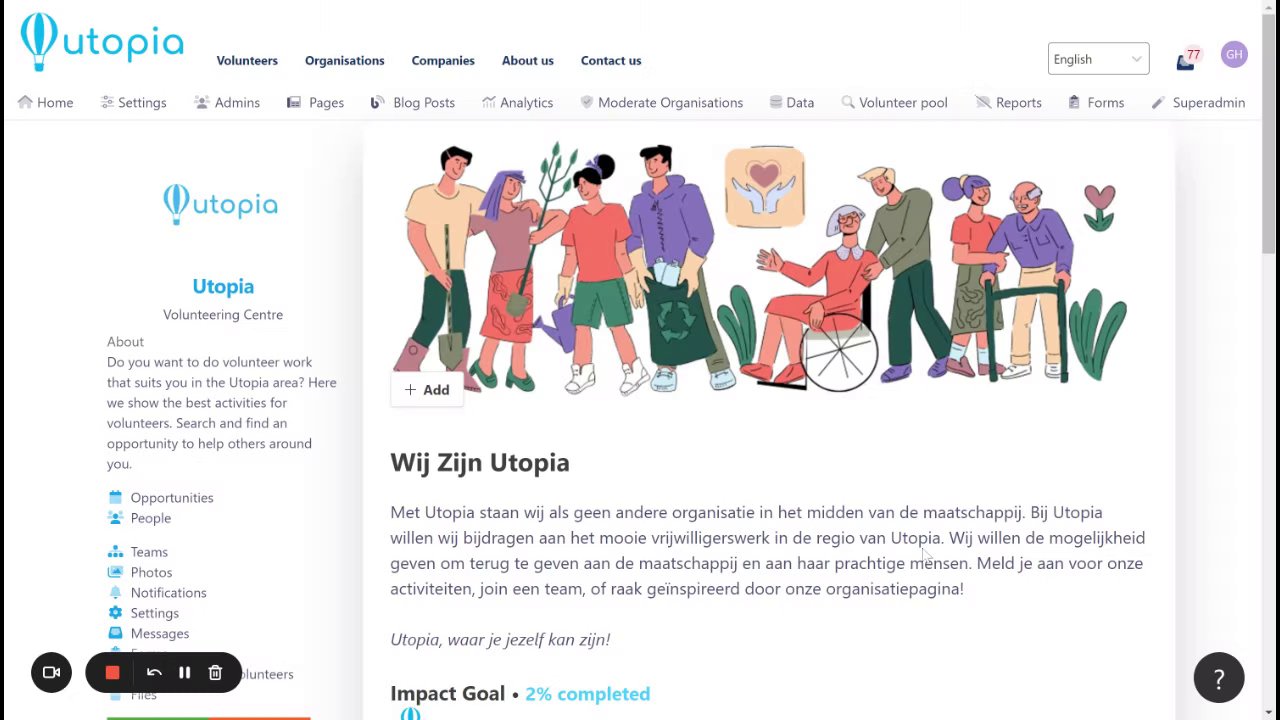Screen dimensions: 1280x720
Task: Go to Moderate Organisations
Action: click(661, 102)
